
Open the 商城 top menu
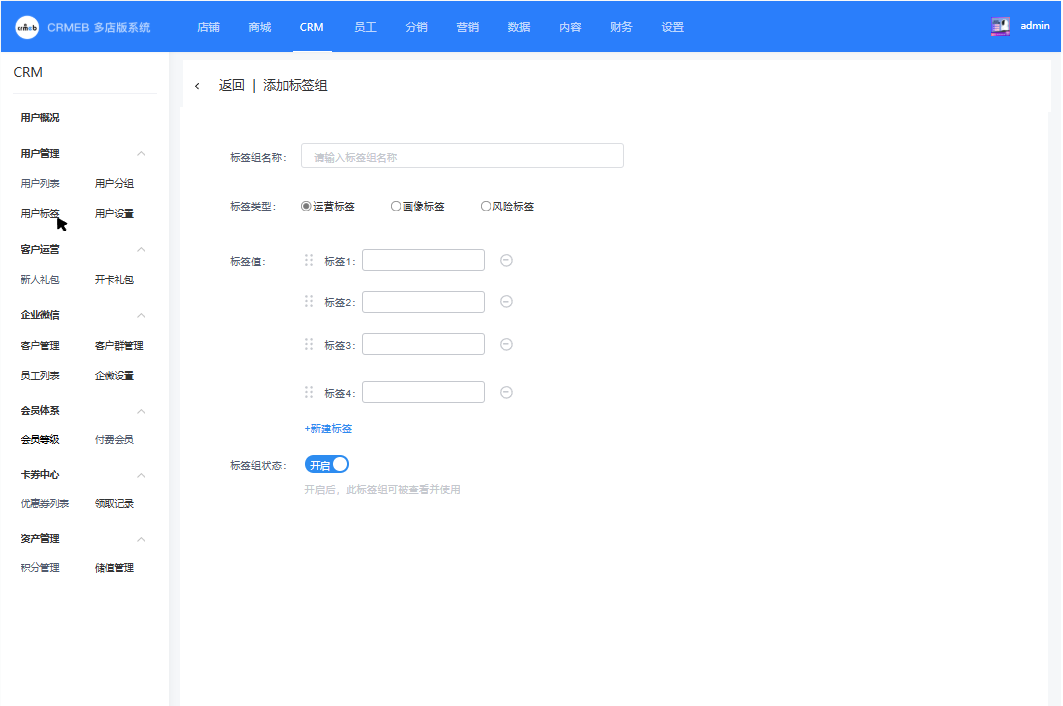click(260, 27)
